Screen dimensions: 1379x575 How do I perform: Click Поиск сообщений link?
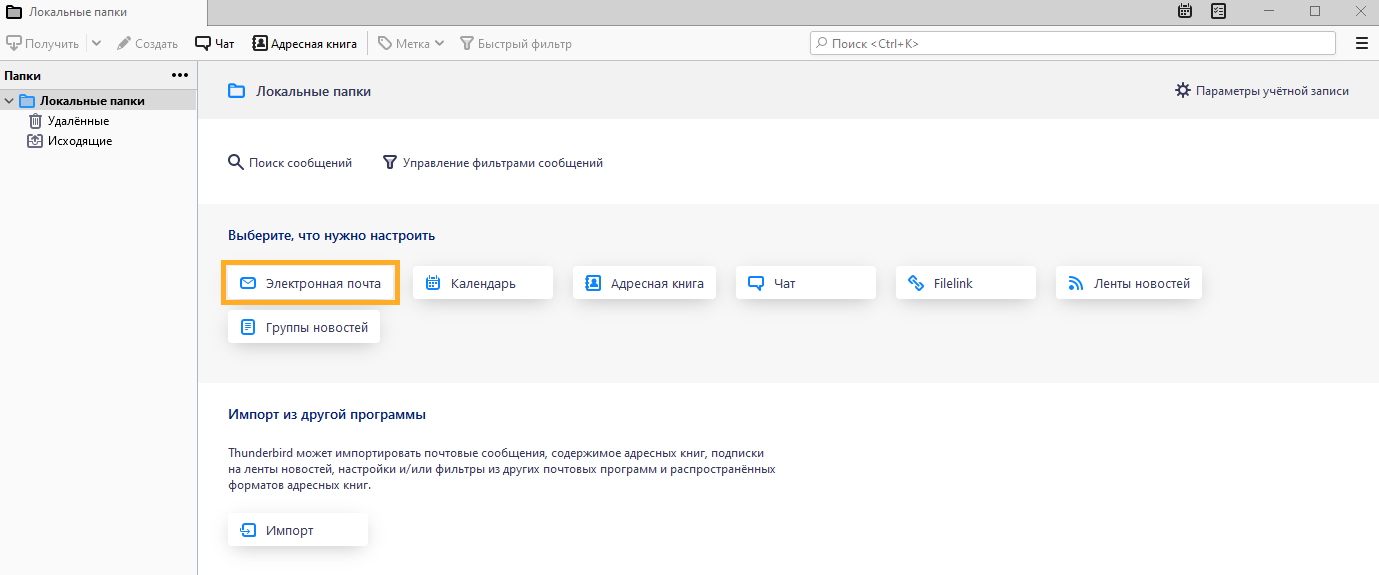(290, 163)
